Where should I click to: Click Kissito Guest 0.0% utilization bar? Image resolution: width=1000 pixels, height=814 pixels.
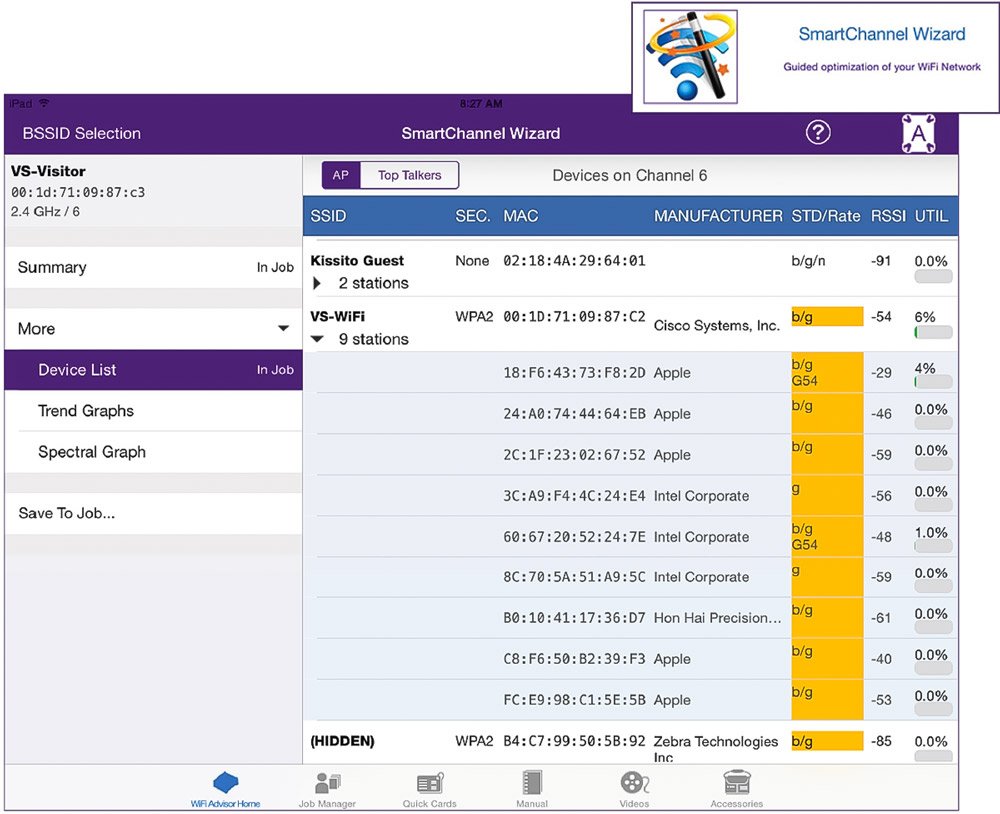coord(934,276)
